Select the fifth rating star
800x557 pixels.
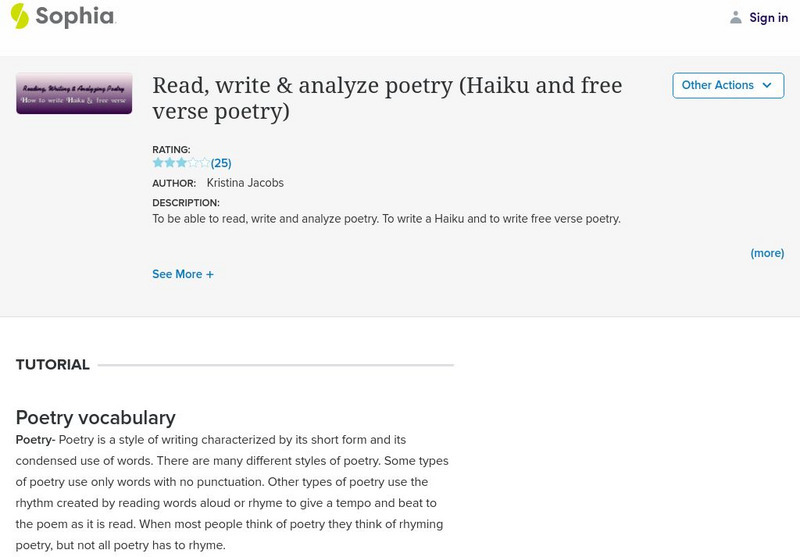coord(204,162)
